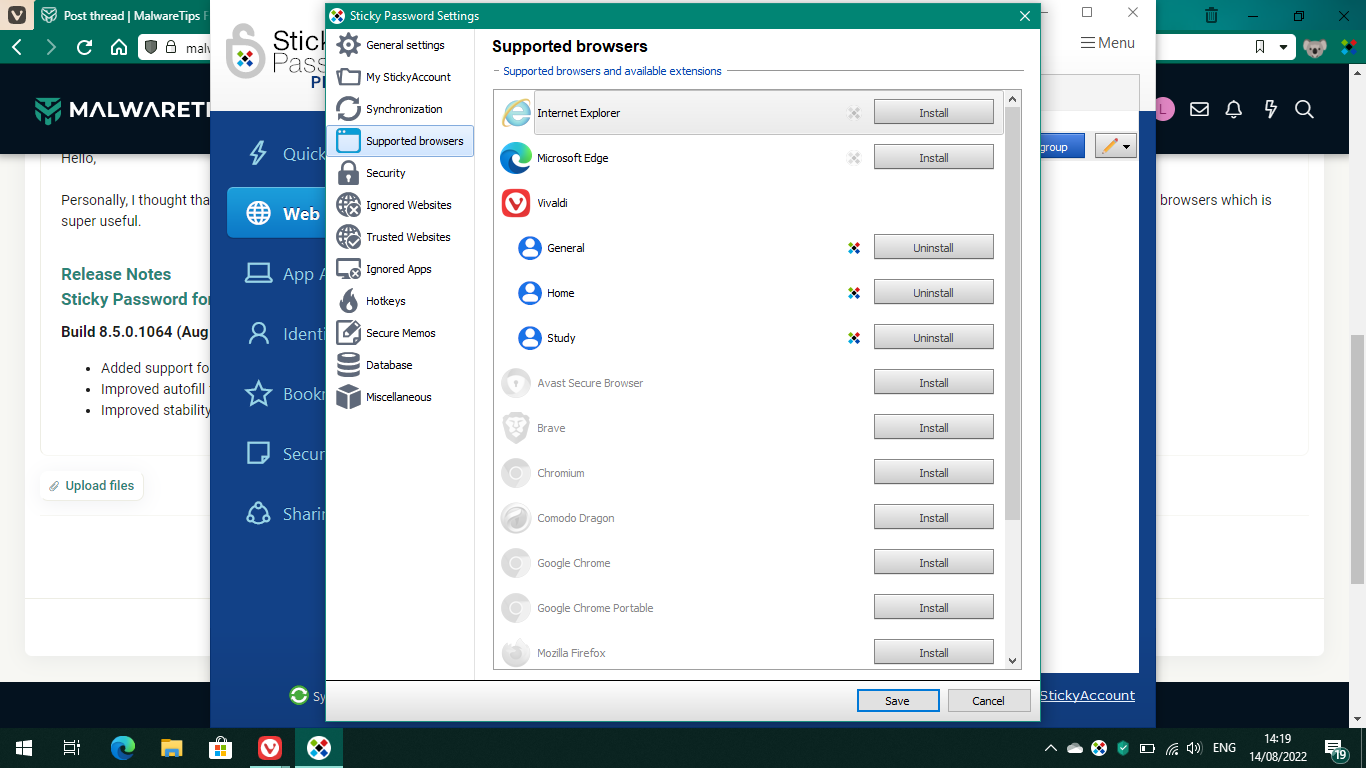
Task: Open MalwareTips What's new lightning icon
Action: click(x=1270, y=109)
